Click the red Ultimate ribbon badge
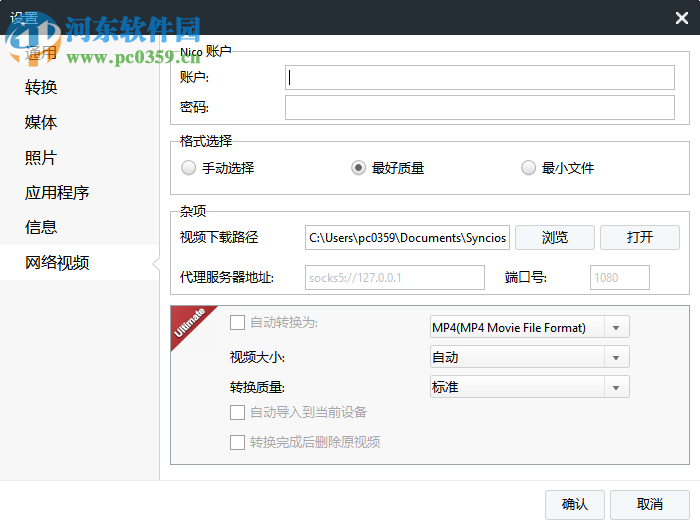The width and height of the screenshot is (700, 530). (x=189, y=323)
